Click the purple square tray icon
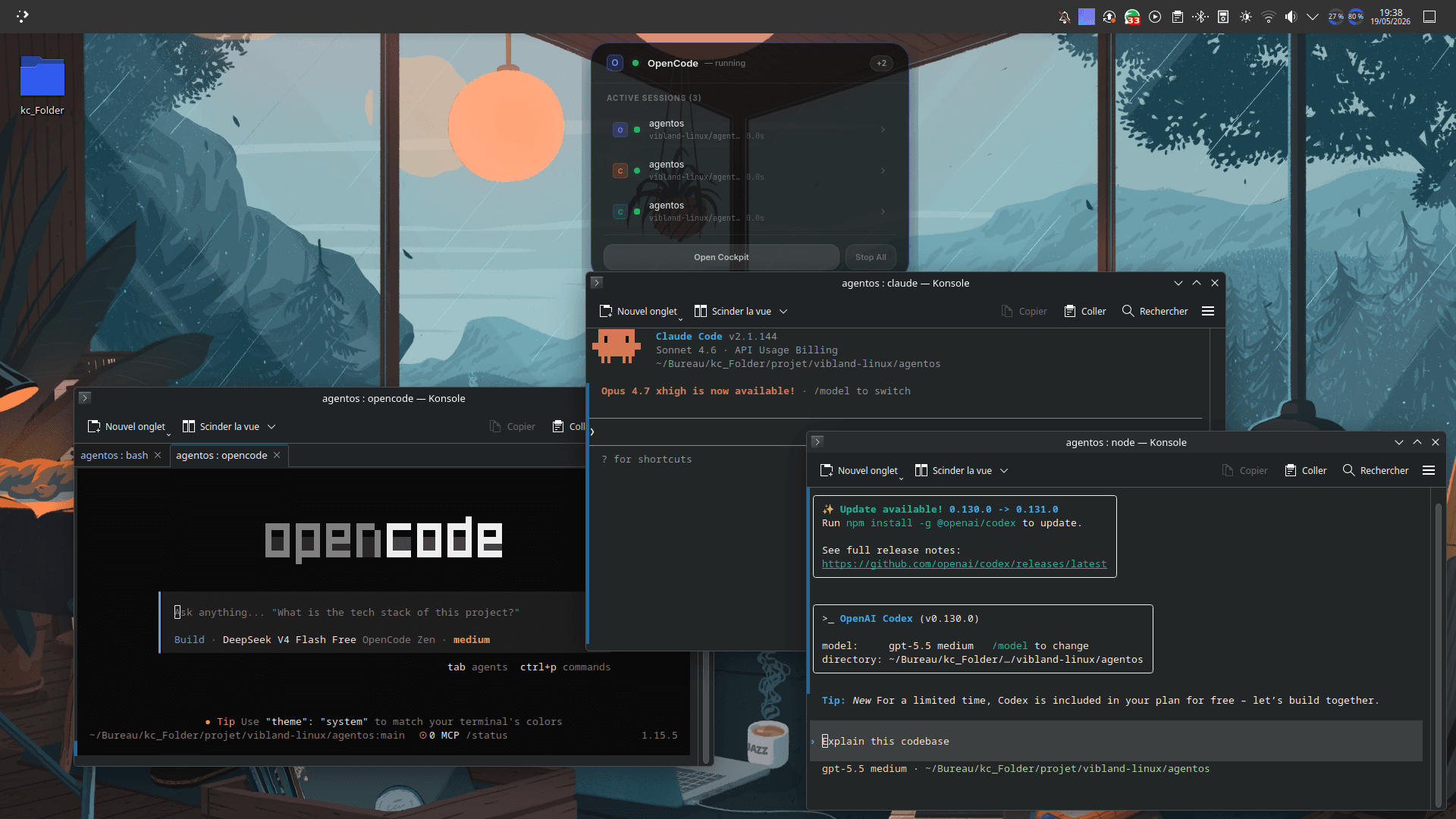Viewport: 1456px width, 819px height. click(x=1087, y=17)
